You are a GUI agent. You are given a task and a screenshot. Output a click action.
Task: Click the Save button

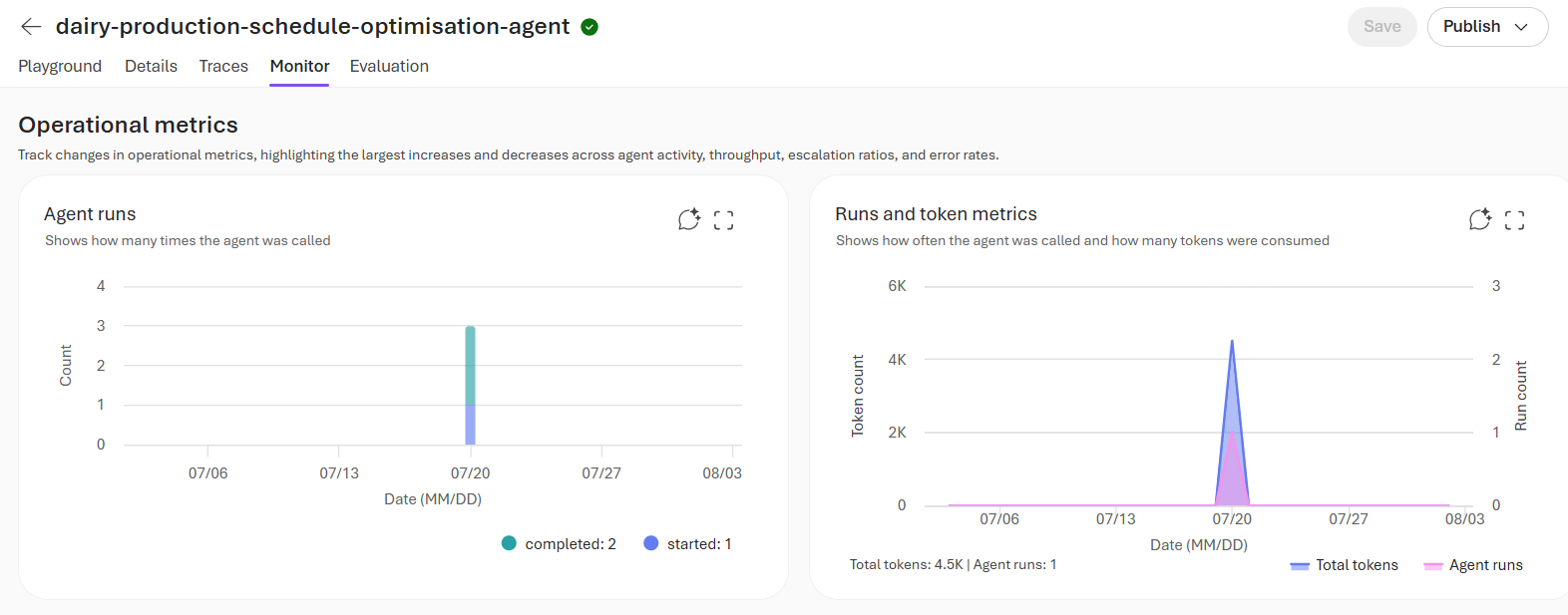point(1382,27)
